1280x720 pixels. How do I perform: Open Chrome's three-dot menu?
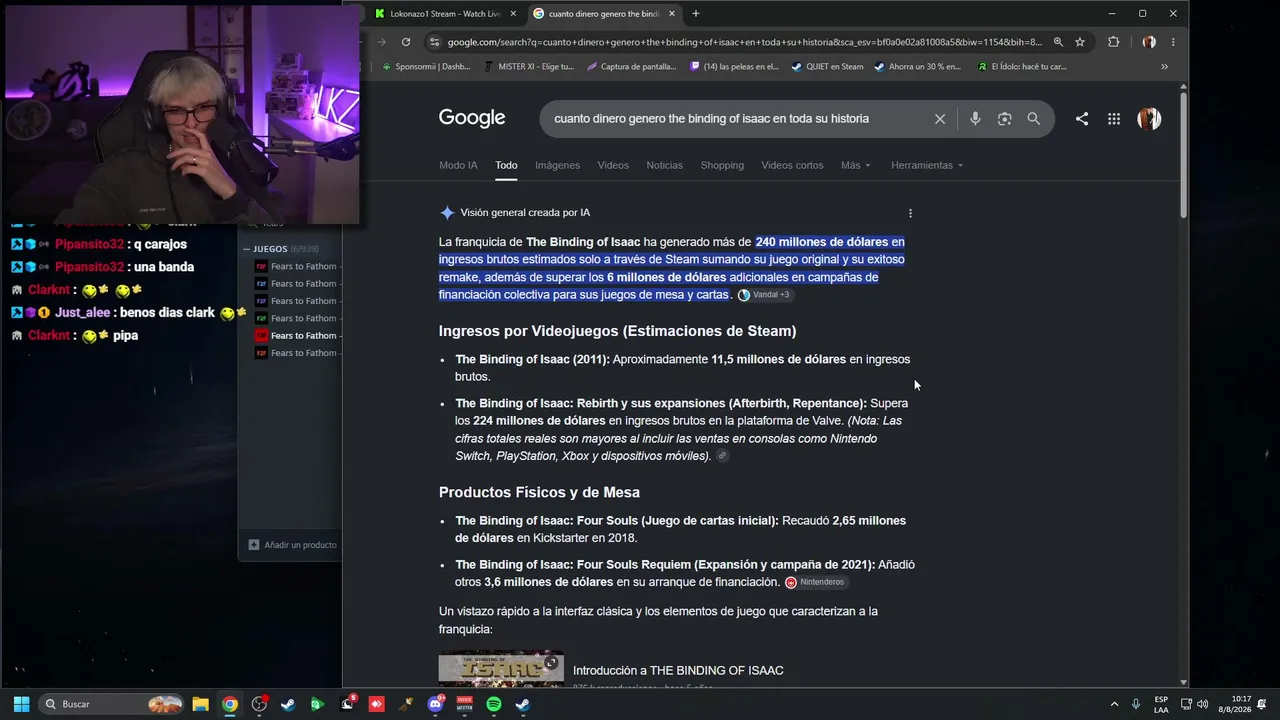click(1173, 42)
